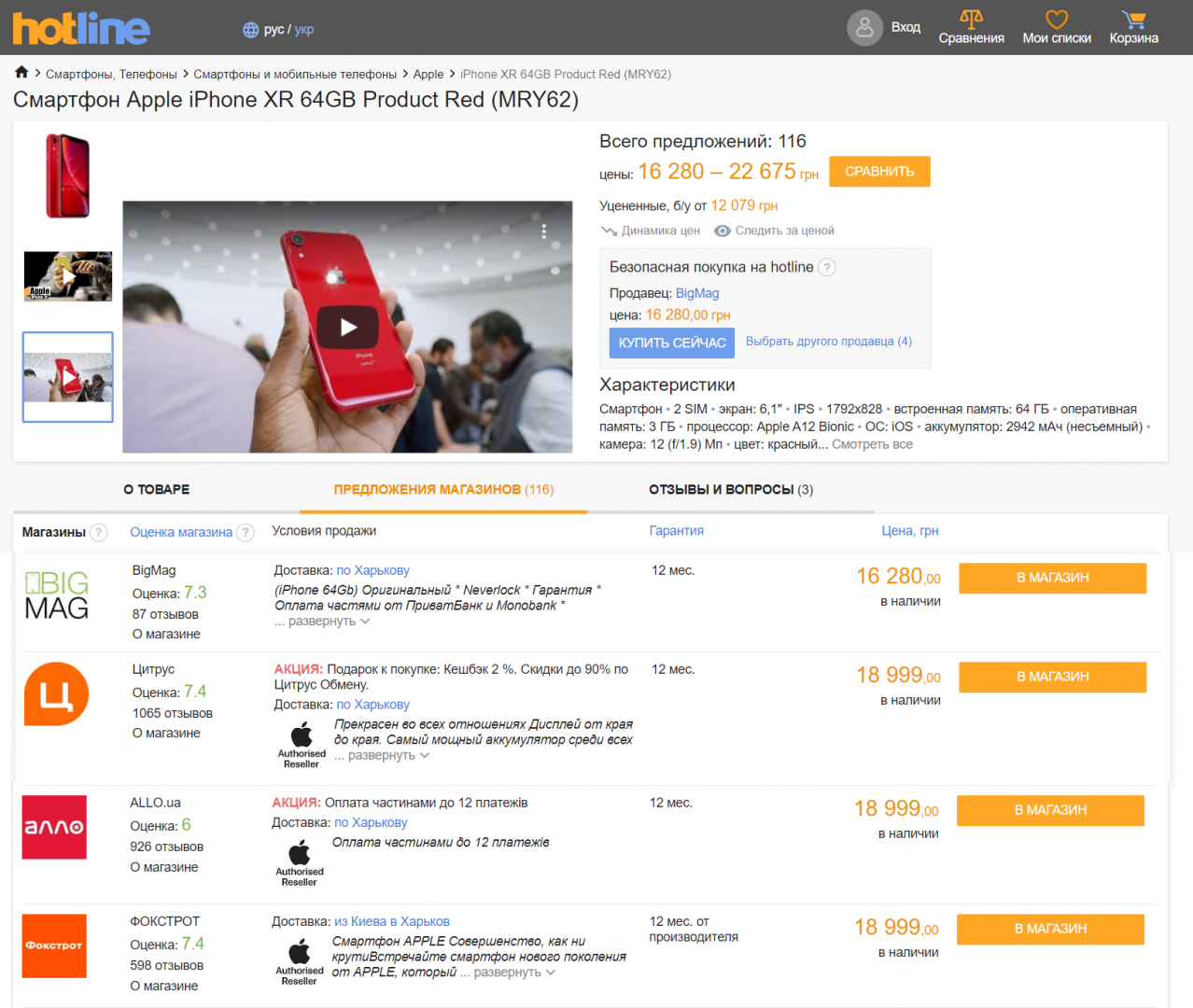The height and width of the screenshot is (1008, 1193).
Task: Click the СРАВНИТЬ button
Action: coord(879,172)
